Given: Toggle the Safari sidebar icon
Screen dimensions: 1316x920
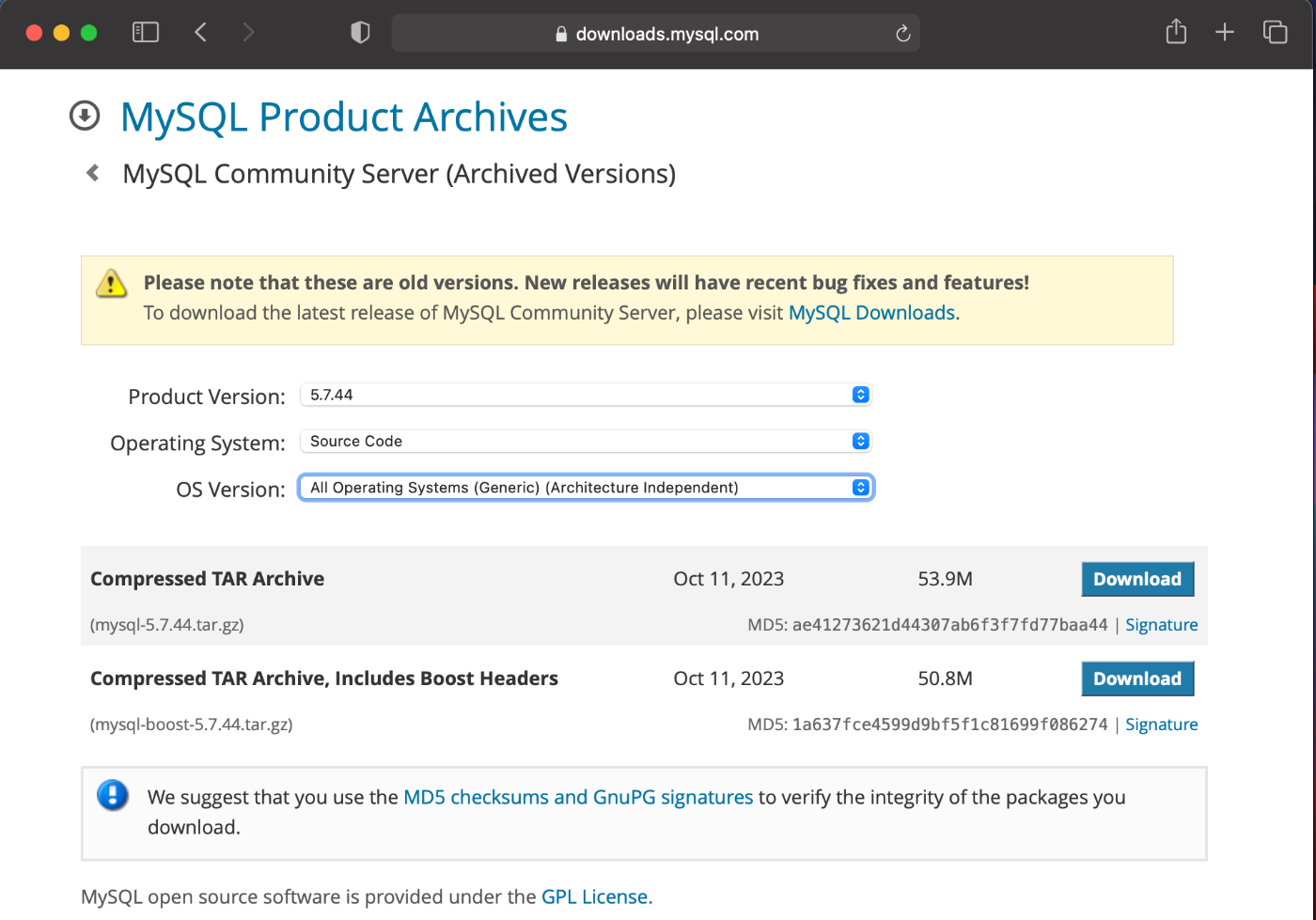Looking at the screenshot, I should tap(146, 33).
